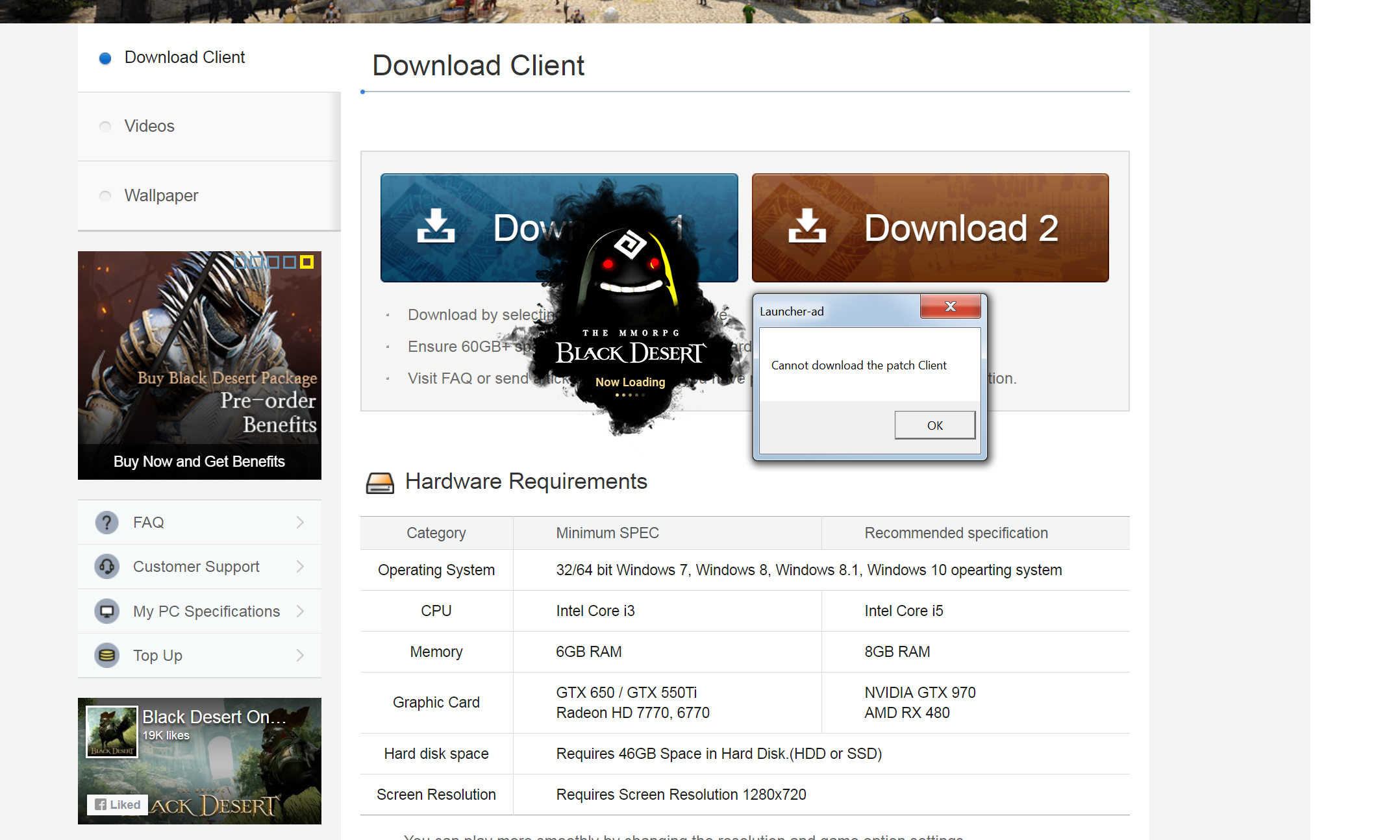
Task: Click the 'NVIDIA GTX 970' cell text
Action: click(x=920, y=693)
